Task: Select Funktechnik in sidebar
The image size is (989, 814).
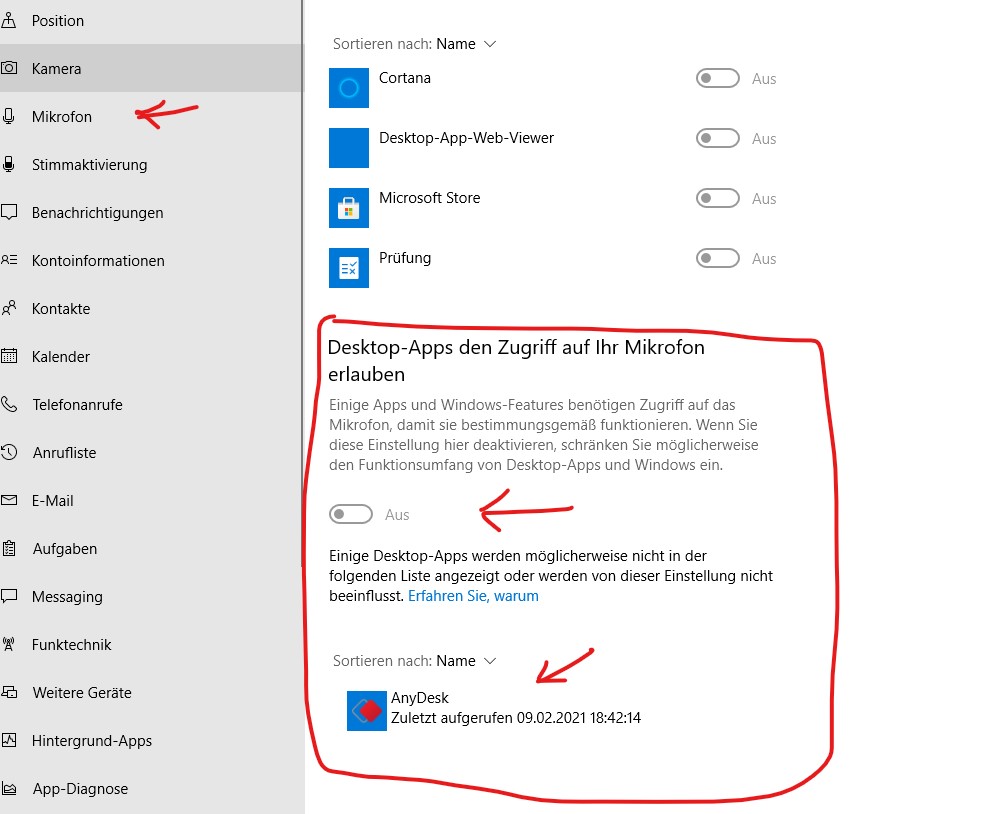Action: (x=151, y=644)
